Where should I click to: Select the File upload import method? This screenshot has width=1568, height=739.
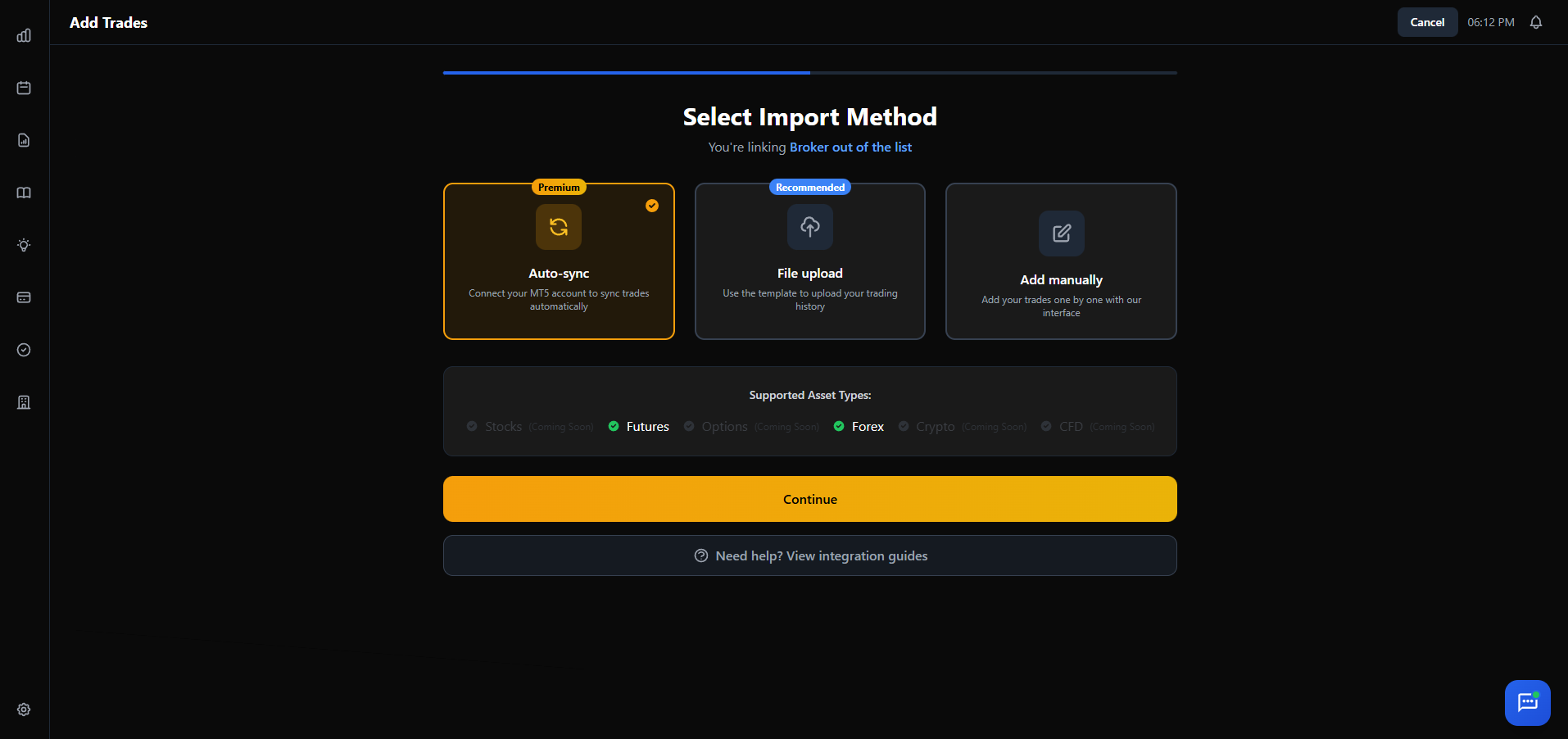tap(809, 261)
